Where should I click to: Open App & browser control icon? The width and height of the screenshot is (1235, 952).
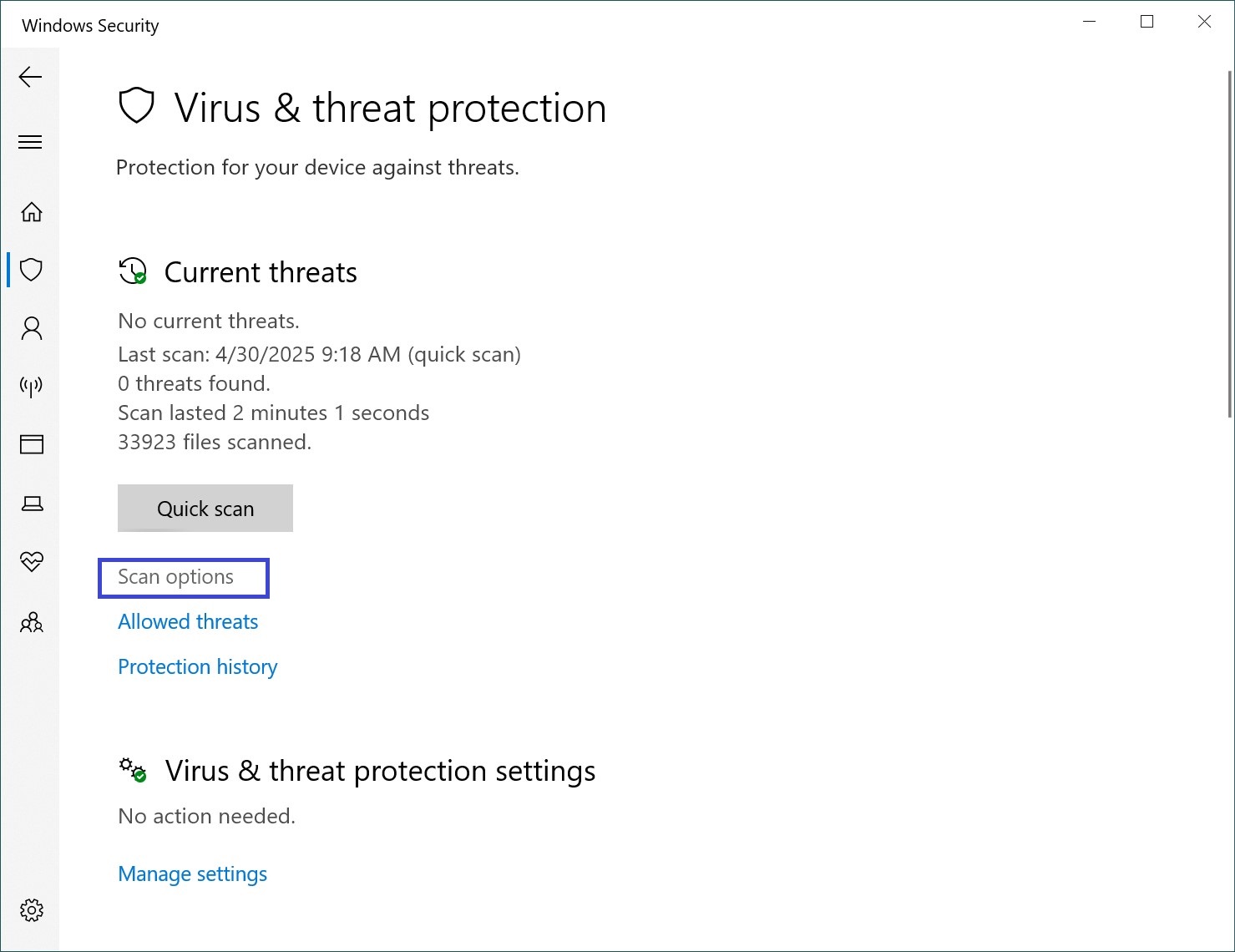[32, 444]
